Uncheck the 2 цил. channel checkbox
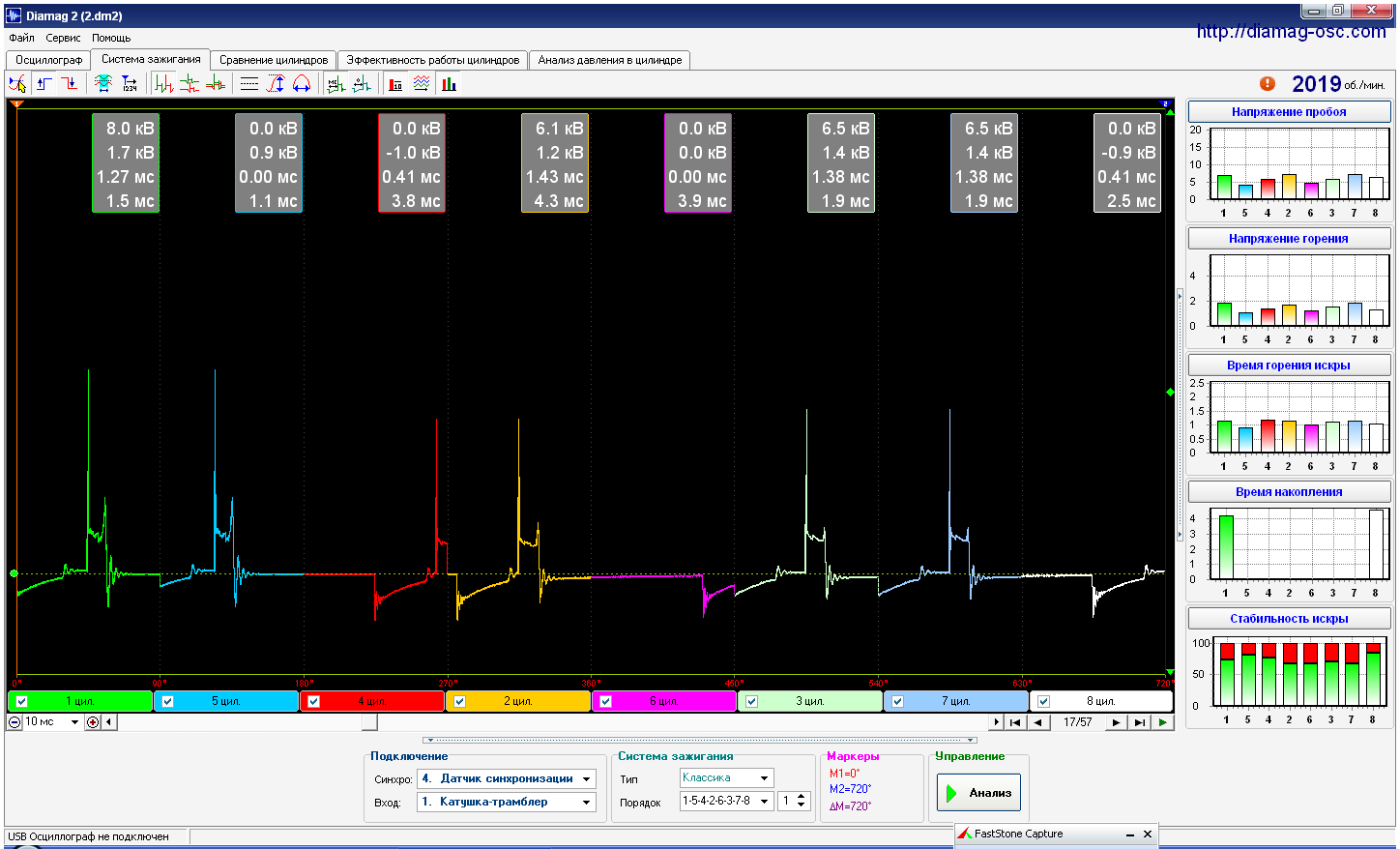Viewport: 1400px width, 849px height. coord(460,701)
